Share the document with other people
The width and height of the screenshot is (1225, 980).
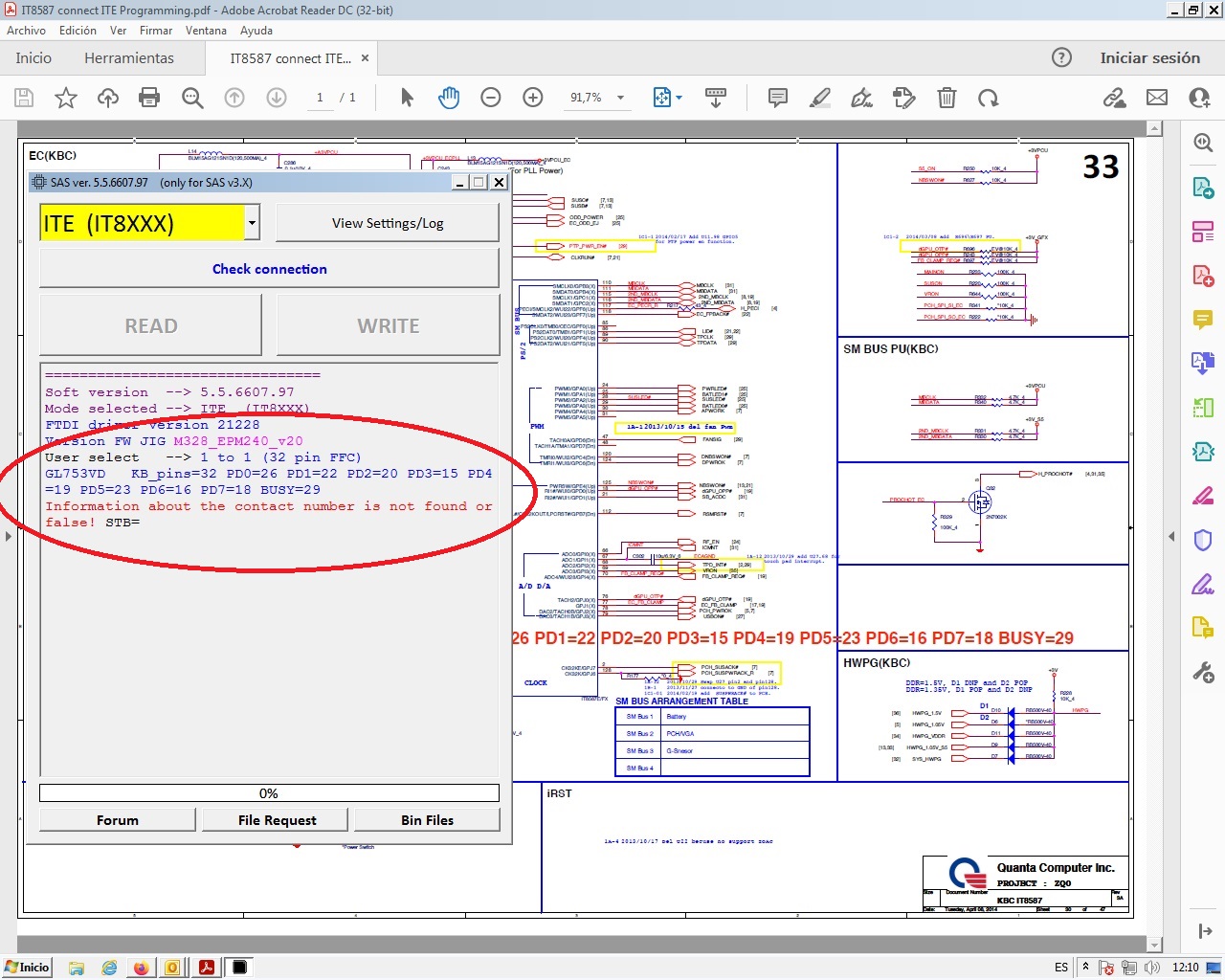tap(1199, 98)
